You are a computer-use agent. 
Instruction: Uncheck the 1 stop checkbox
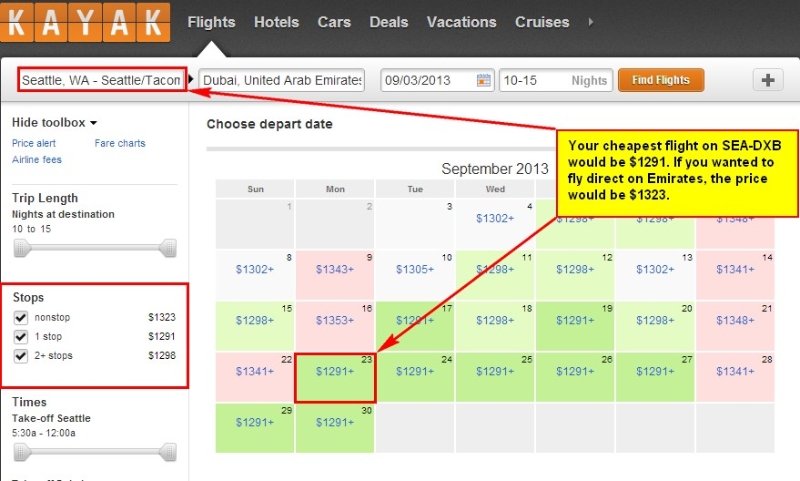(20, 337)
